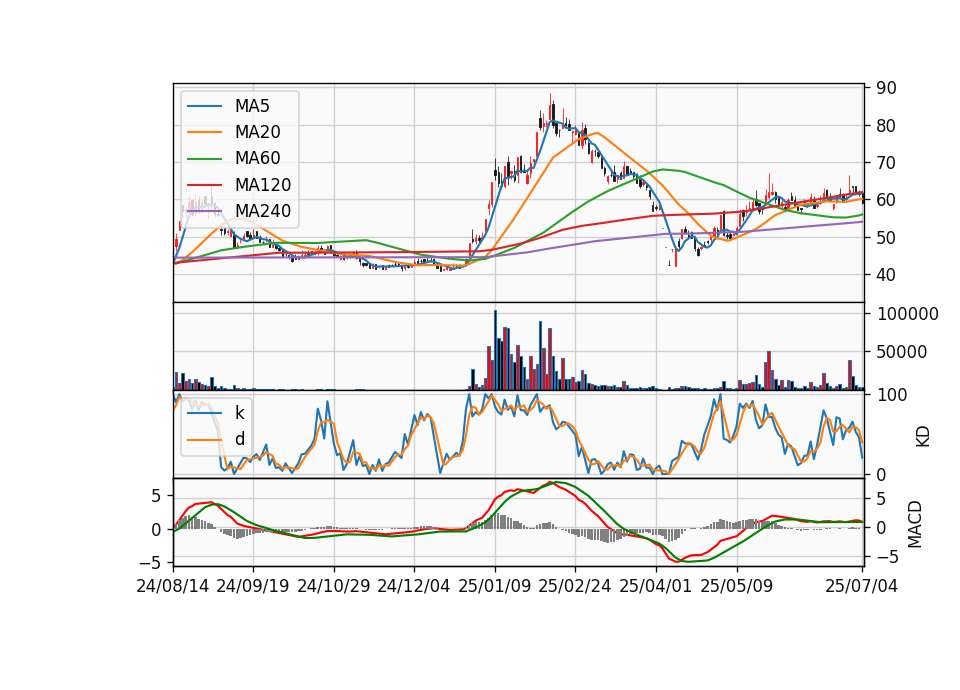960x690 pixels.
Task: Click the green MA60 legend line swatch
Action: coord(204,159)
